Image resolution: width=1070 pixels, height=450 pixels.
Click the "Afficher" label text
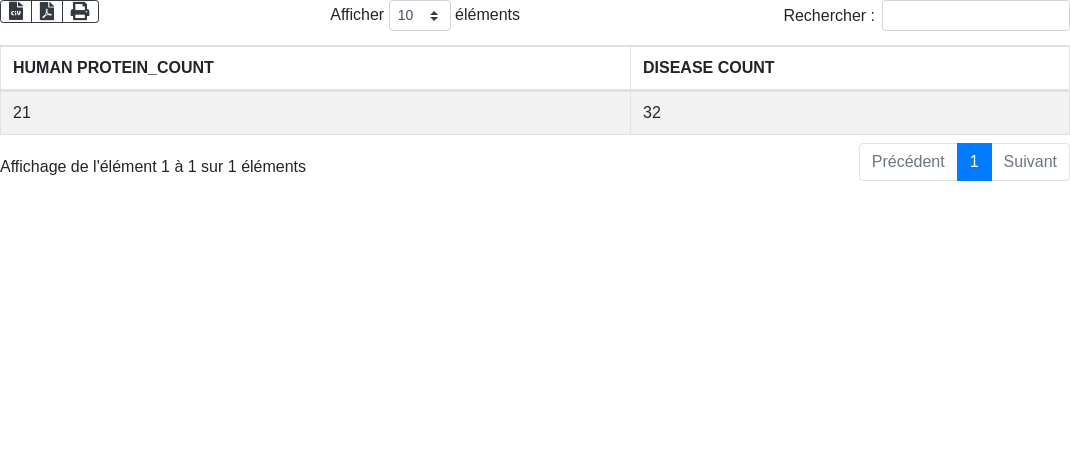357,14
